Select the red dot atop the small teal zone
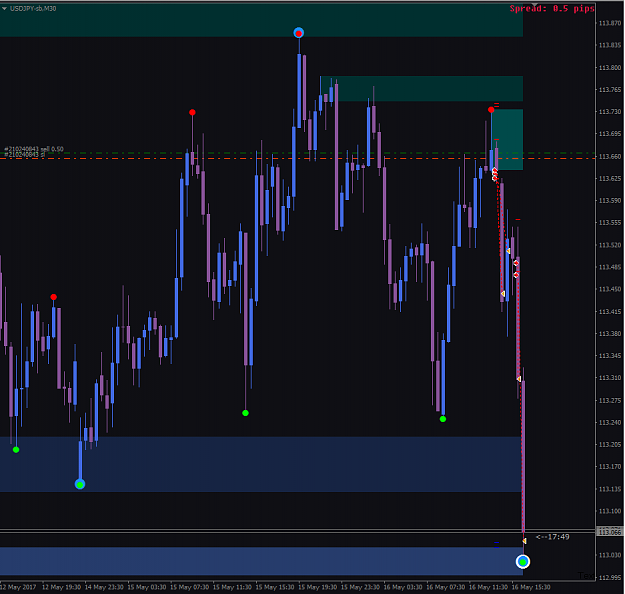 click(x=491, y=110)
